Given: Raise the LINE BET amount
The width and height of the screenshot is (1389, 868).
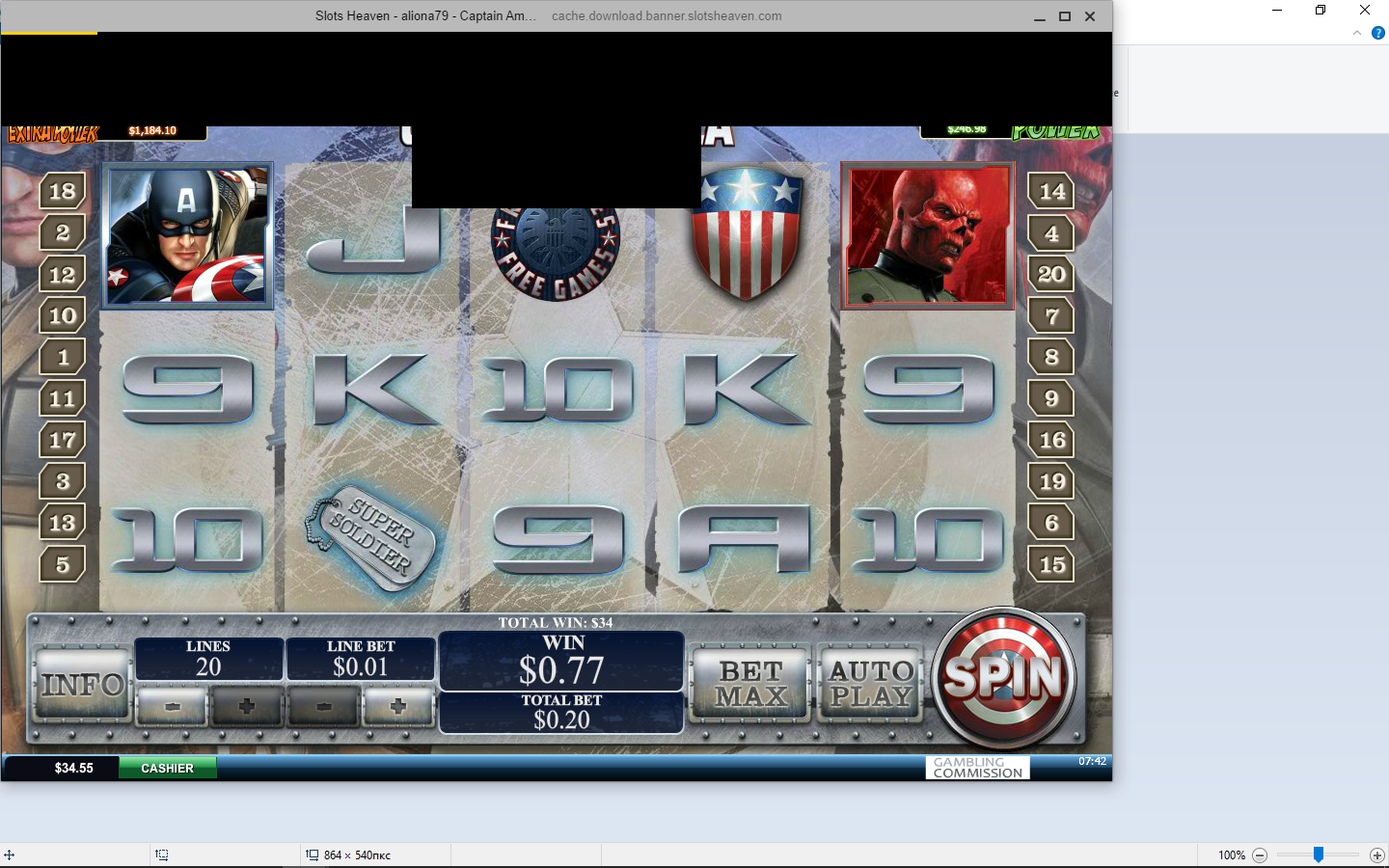Looking at the screenshot, I should point(398,707).
